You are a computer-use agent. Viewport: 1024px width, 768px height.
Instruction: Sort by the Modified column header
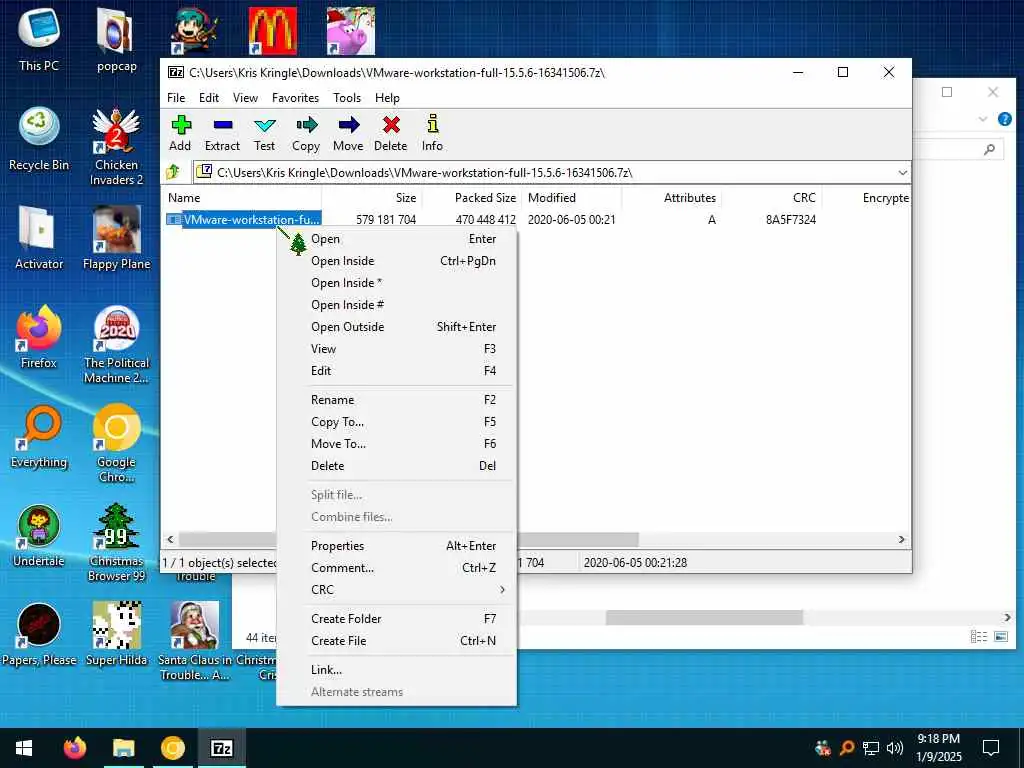(x=571, y=198)
